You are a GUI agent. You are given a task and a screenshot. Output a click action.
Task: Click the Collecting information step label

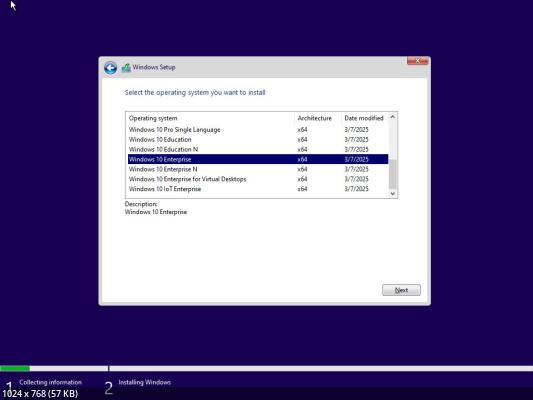pyautogui.click(x=50, y=382)
